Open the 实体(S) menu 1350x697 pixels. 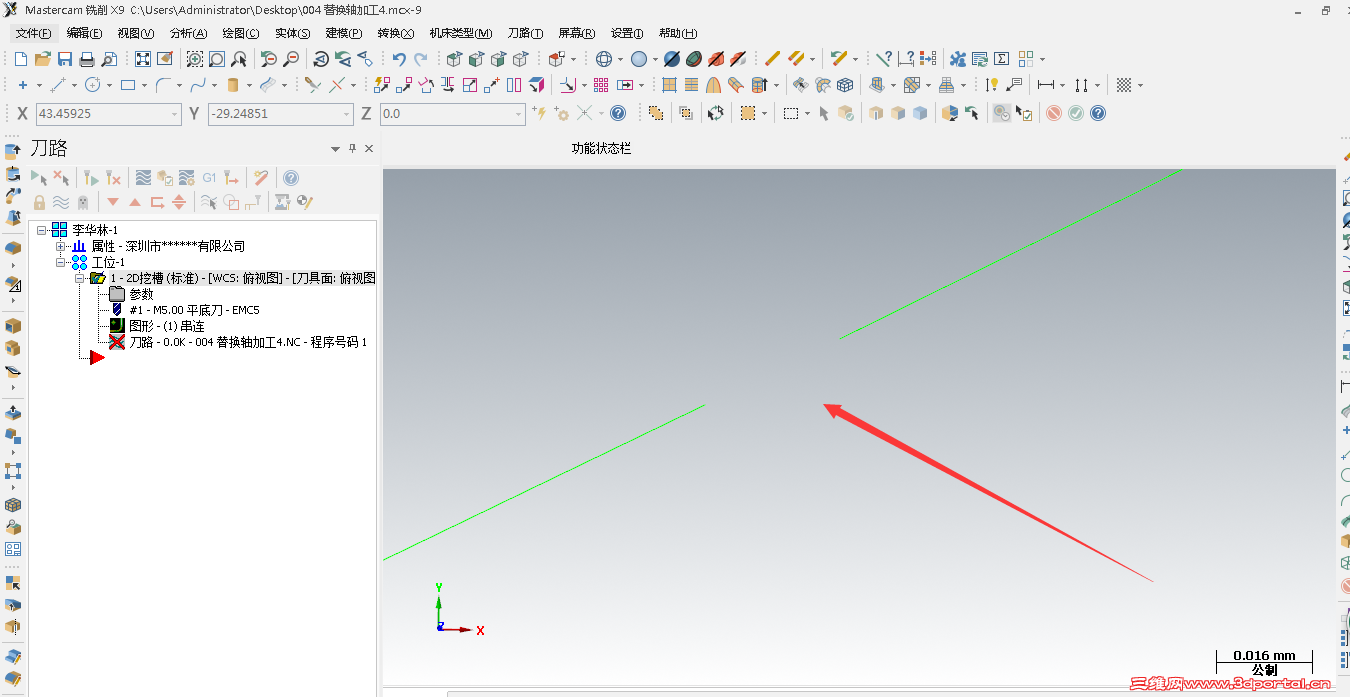[292, 33]
